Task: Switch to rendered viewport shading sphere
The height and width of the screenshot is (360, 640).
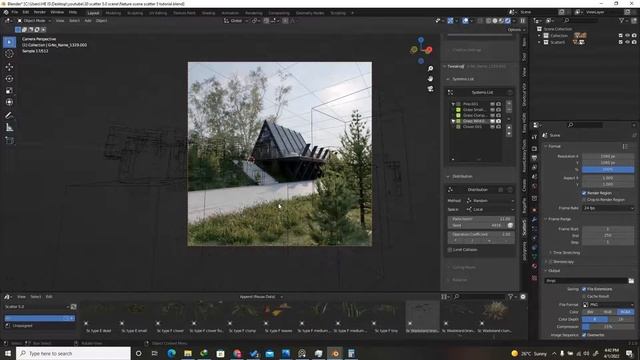Action: (508, 20)
